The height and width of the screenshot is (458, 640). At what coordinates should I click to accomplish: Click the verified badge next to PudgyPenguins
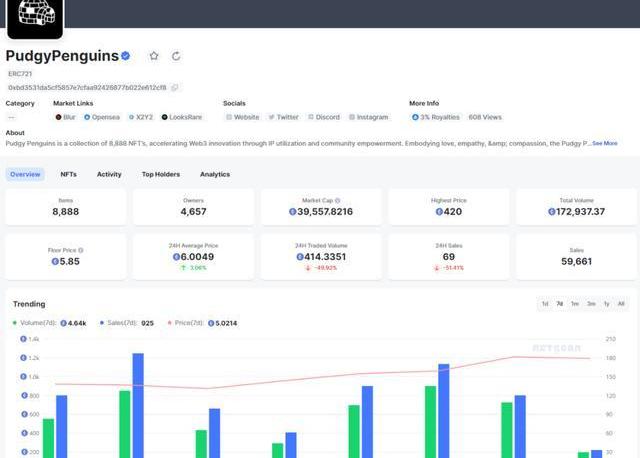[126, 56]
